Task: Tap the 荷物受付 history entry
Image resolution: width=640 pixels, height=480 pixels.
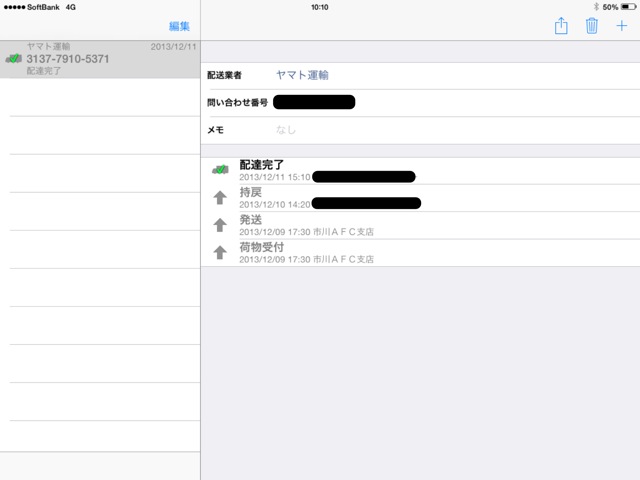Action: [420, 253]
